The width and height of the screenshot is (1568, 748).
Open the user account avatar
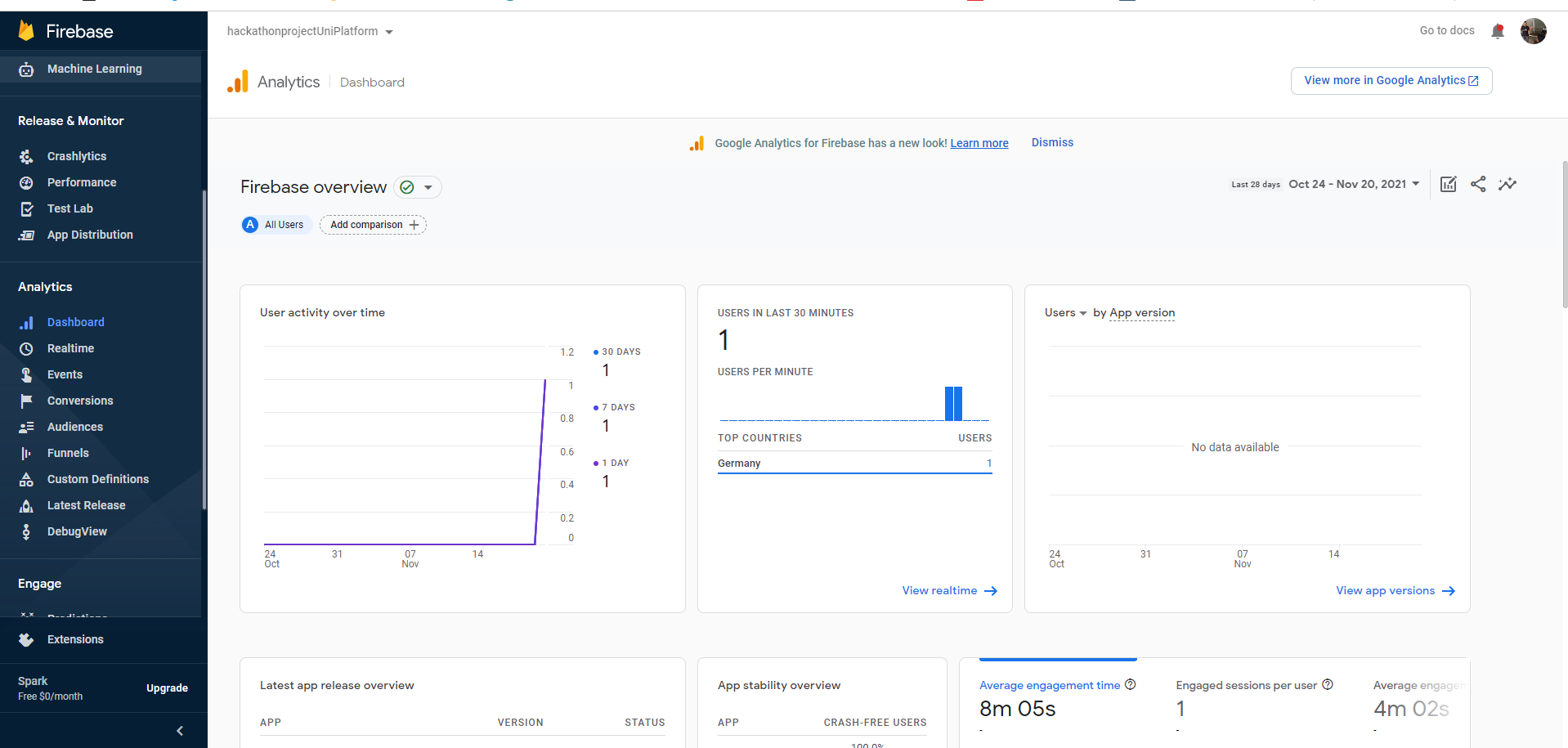coord(1534,31)
